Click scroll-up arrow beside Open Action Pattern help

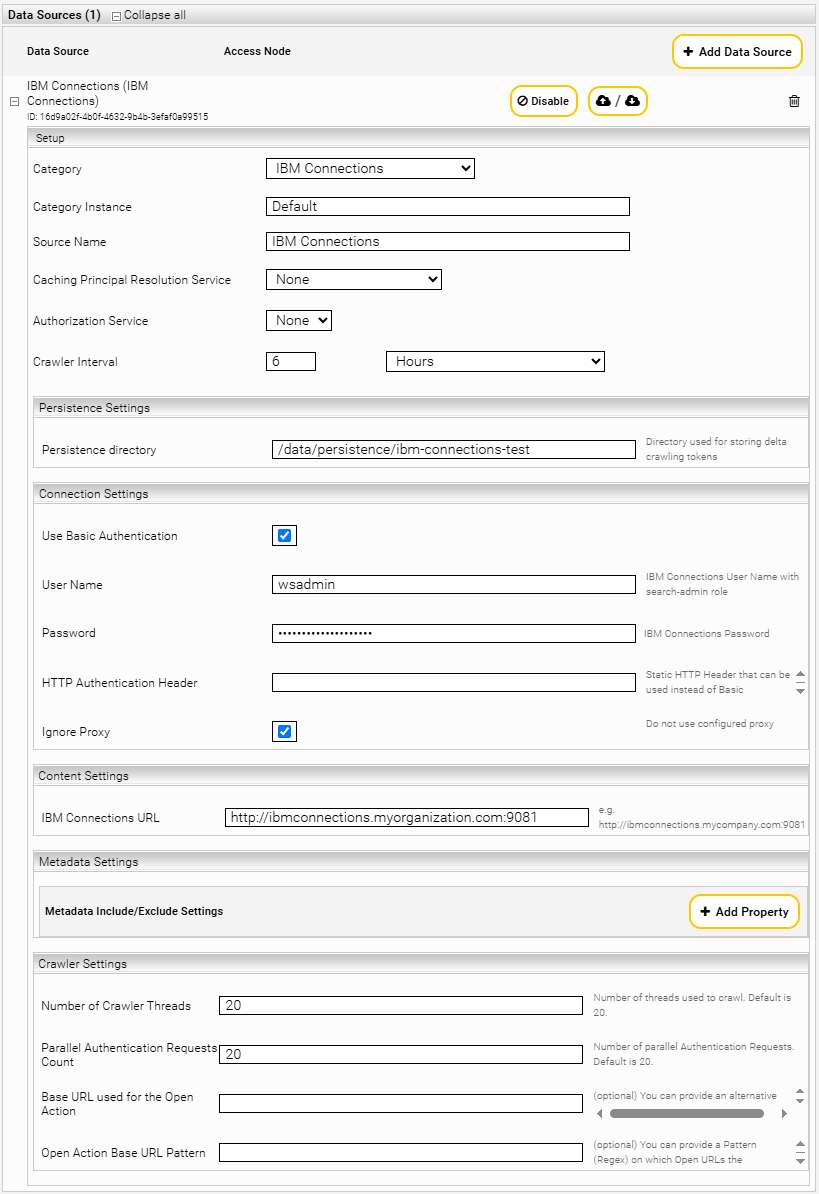pyautogui.click(x=800, y=1144)
